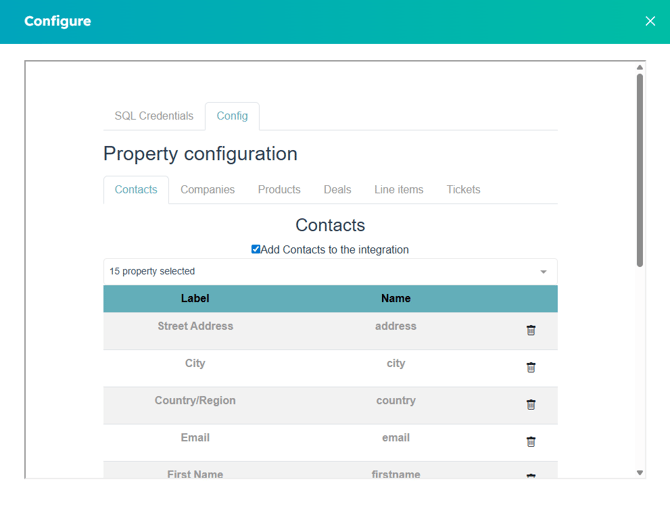Select the address name cell

click(396, 326)
